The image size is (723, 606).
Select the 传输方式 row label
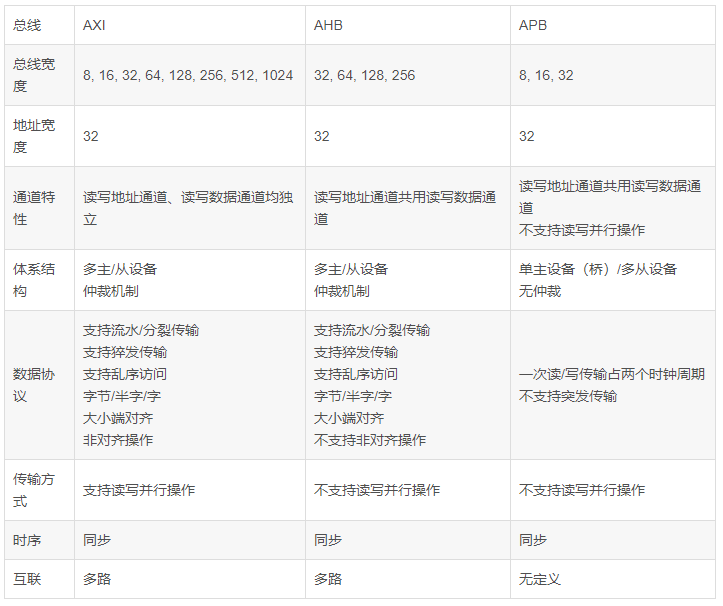[x=34, y=490]
